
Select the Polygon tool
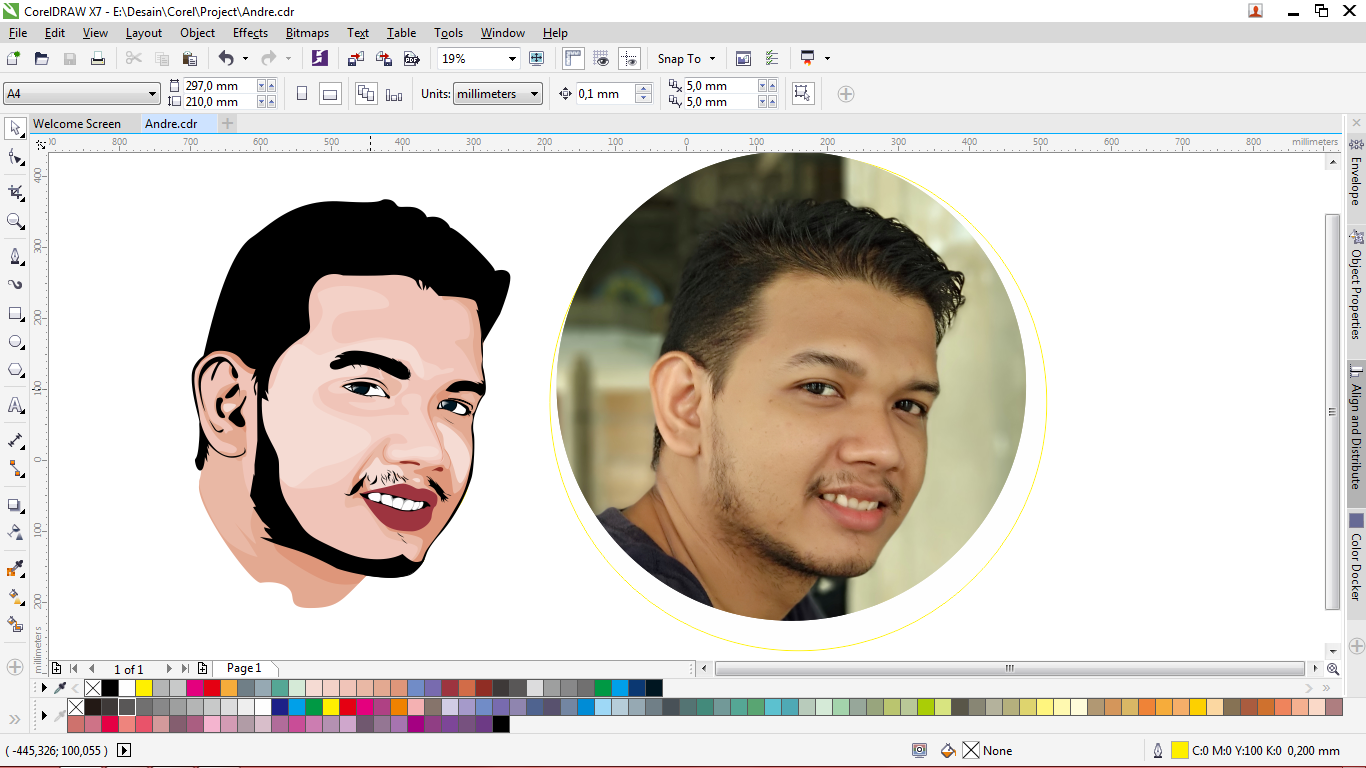pyautogui.click(x=15, y=370)
